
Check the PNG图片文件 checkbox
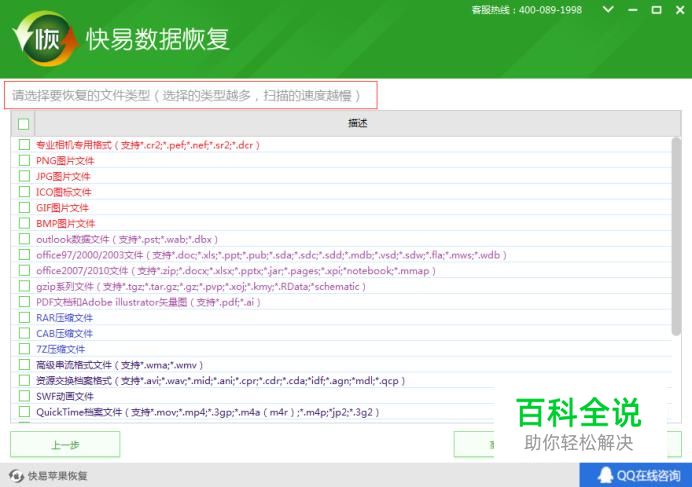pyautogui.click(x=24, y=160)
